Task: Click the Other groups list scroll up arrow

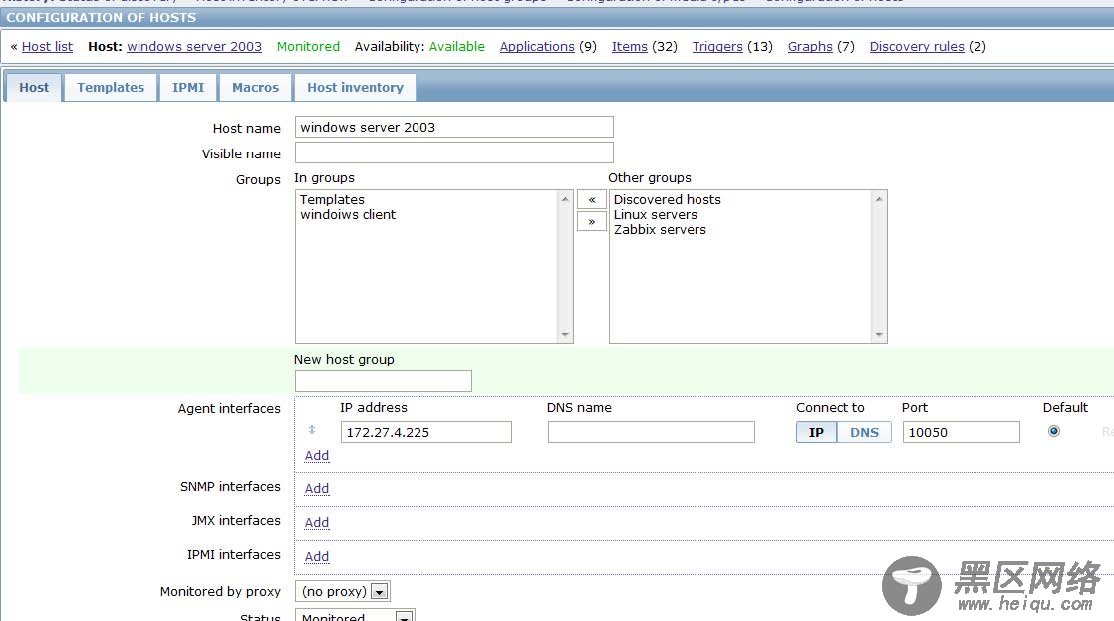Action: (x=880, y=199)
